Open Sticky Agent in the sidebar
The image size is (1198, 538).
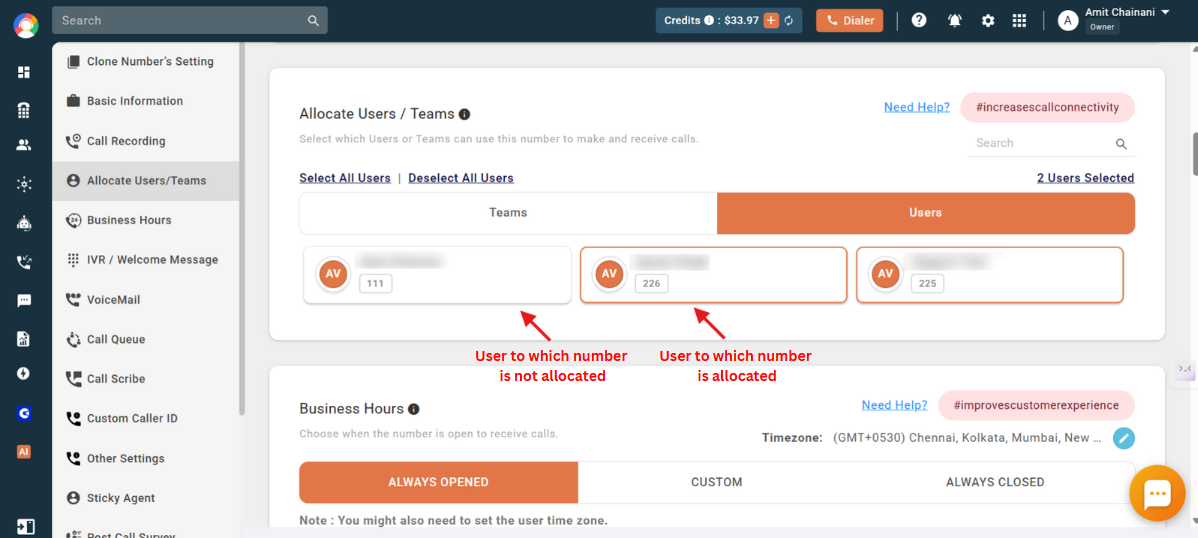coord(146,498)
